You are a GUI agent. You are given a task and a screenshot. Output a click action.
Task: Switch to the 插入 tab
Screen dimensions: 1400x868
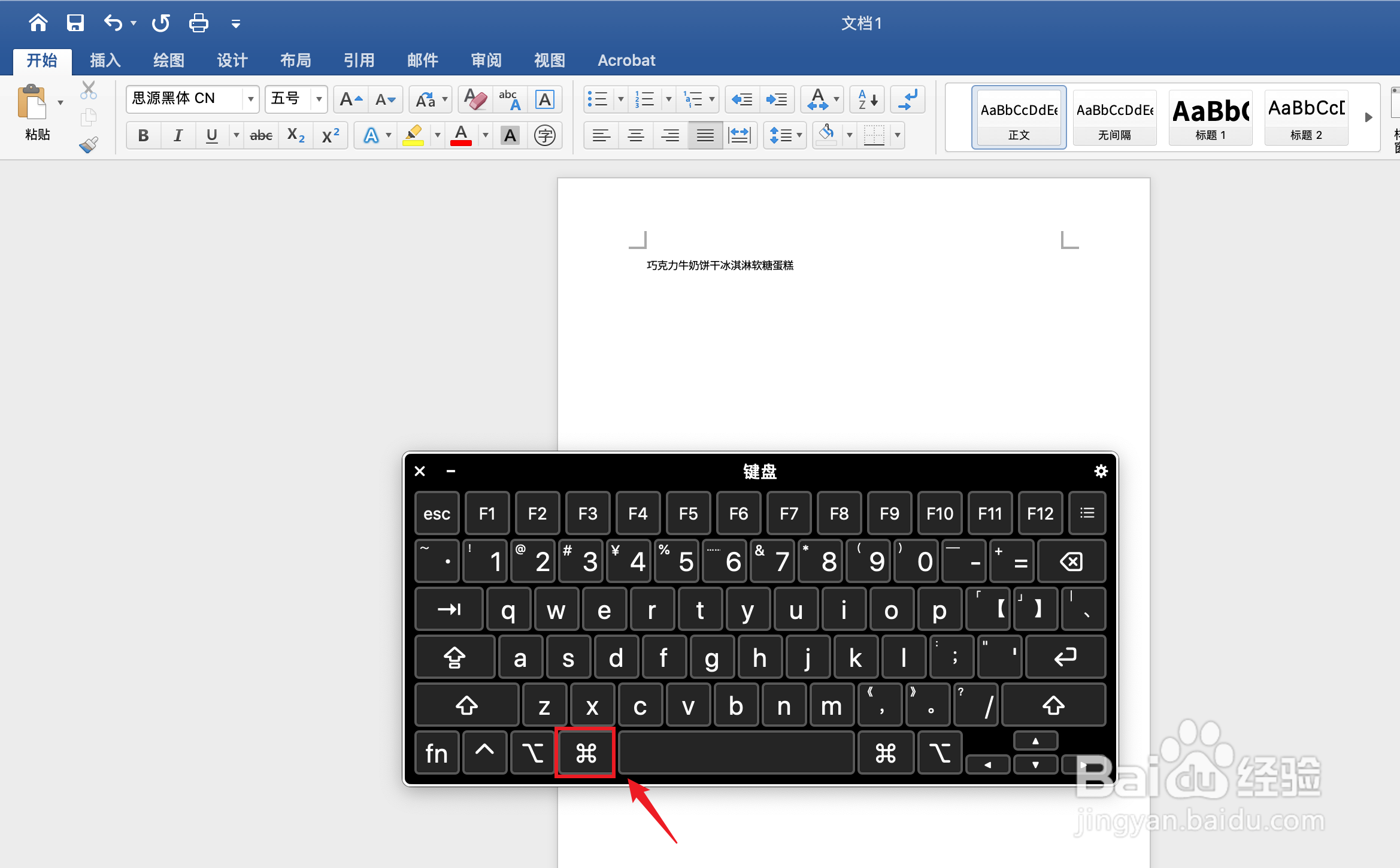pyautogui.click(x=105, y=60)
